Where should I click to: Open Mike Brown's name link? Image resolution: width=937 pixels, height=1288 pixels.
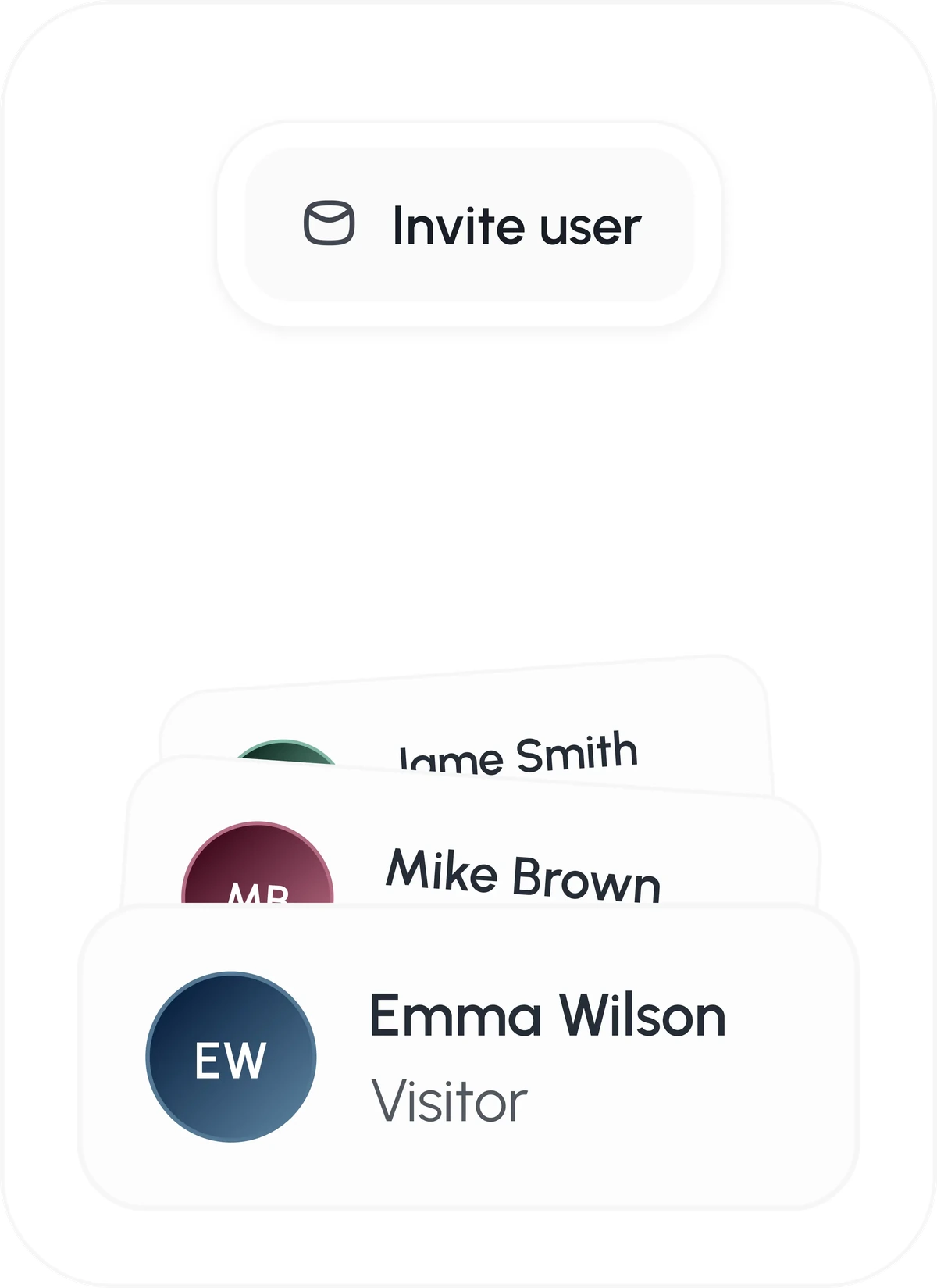coord(523,875)
